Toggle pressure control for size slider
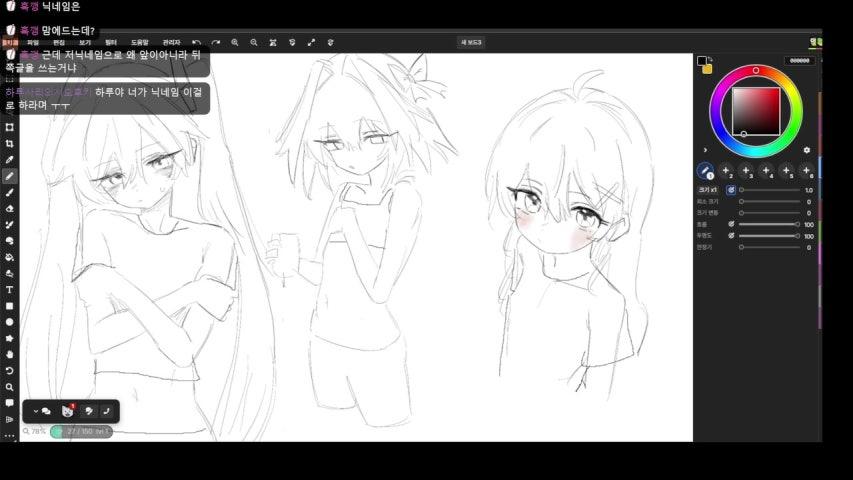Image resolution: width=853 pixels, height=480 pixels. click(731, 190)
